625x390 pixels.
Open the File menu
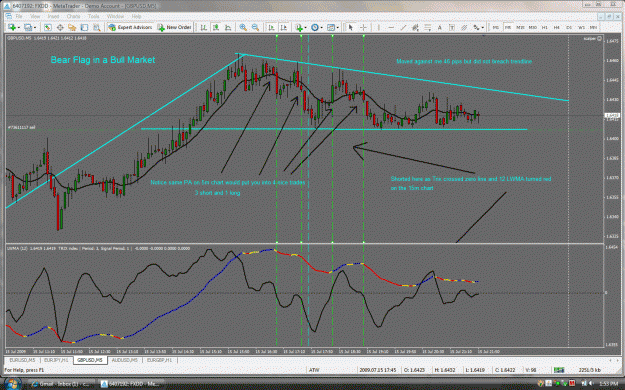pos(19,16)
